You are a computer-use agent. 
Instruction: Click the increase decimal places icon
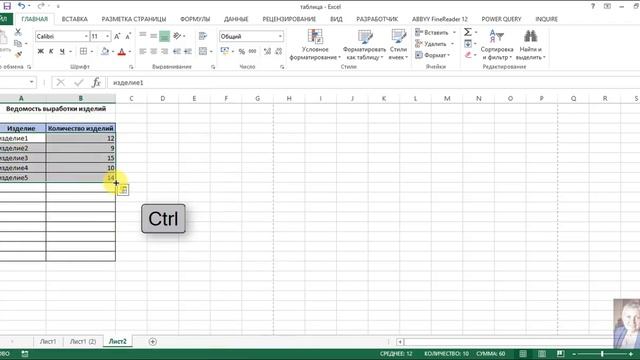(x=267, y=51)
